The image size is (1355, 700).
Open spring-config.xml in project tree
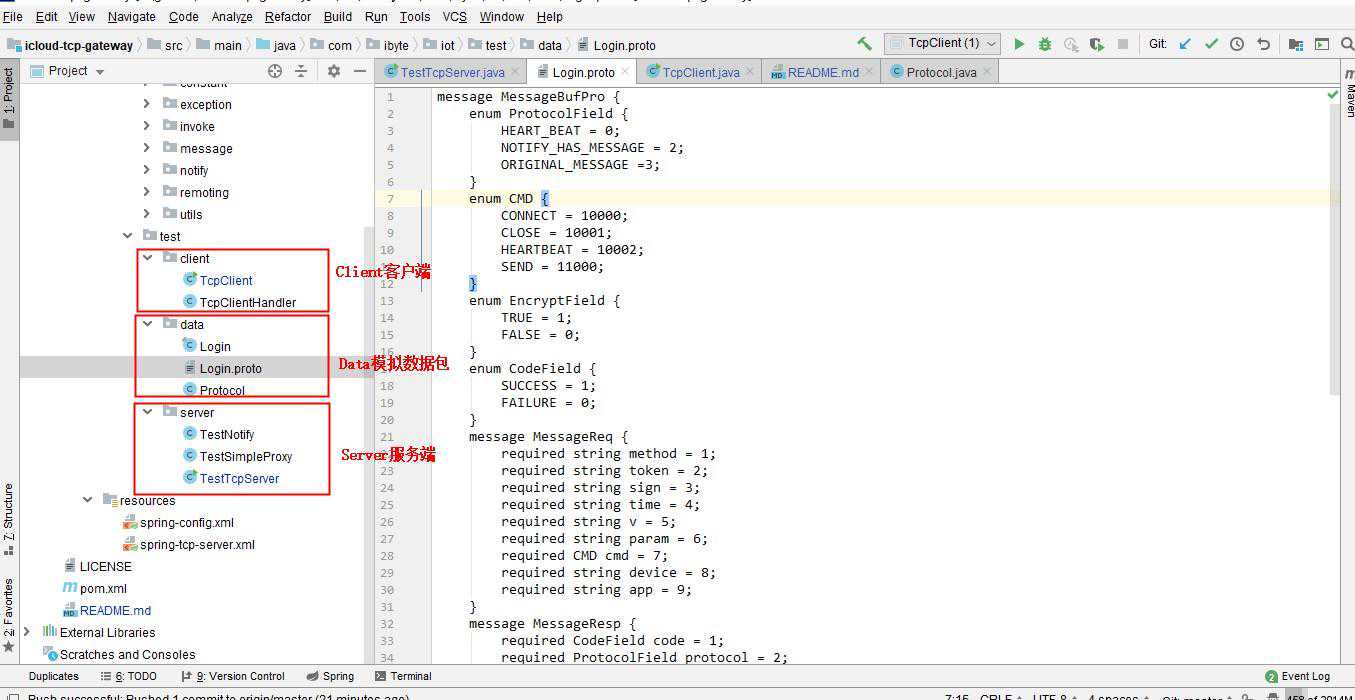click(x=186, y=522)
